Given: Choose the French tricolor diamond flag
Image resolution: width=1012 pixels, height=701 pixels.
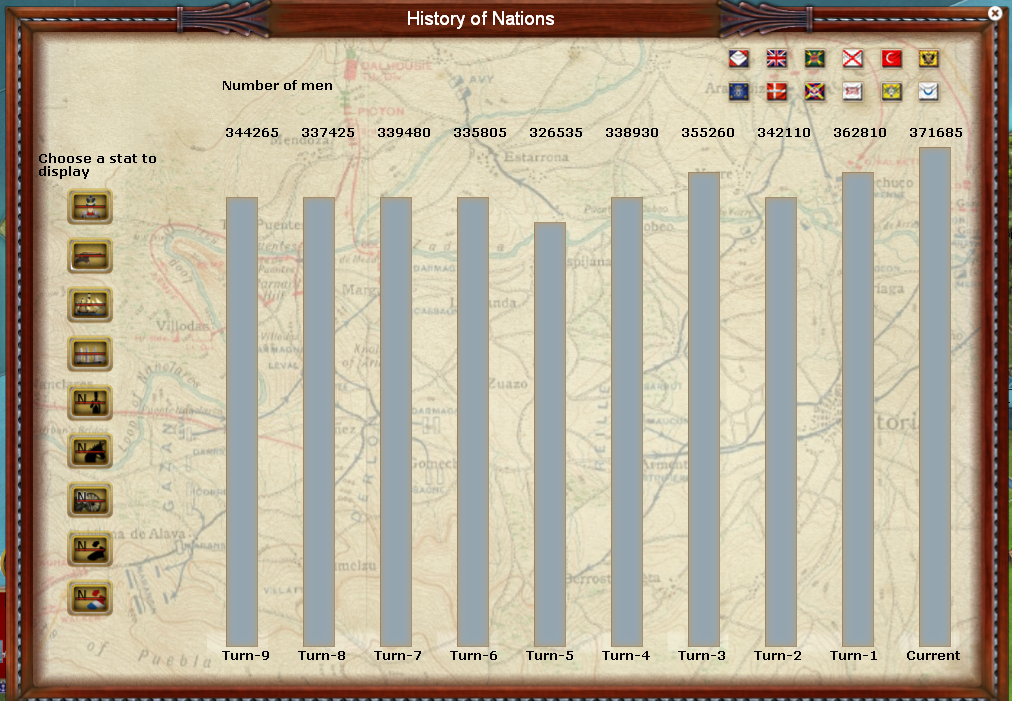Looking at the screenshot, I should coord(738,59).
